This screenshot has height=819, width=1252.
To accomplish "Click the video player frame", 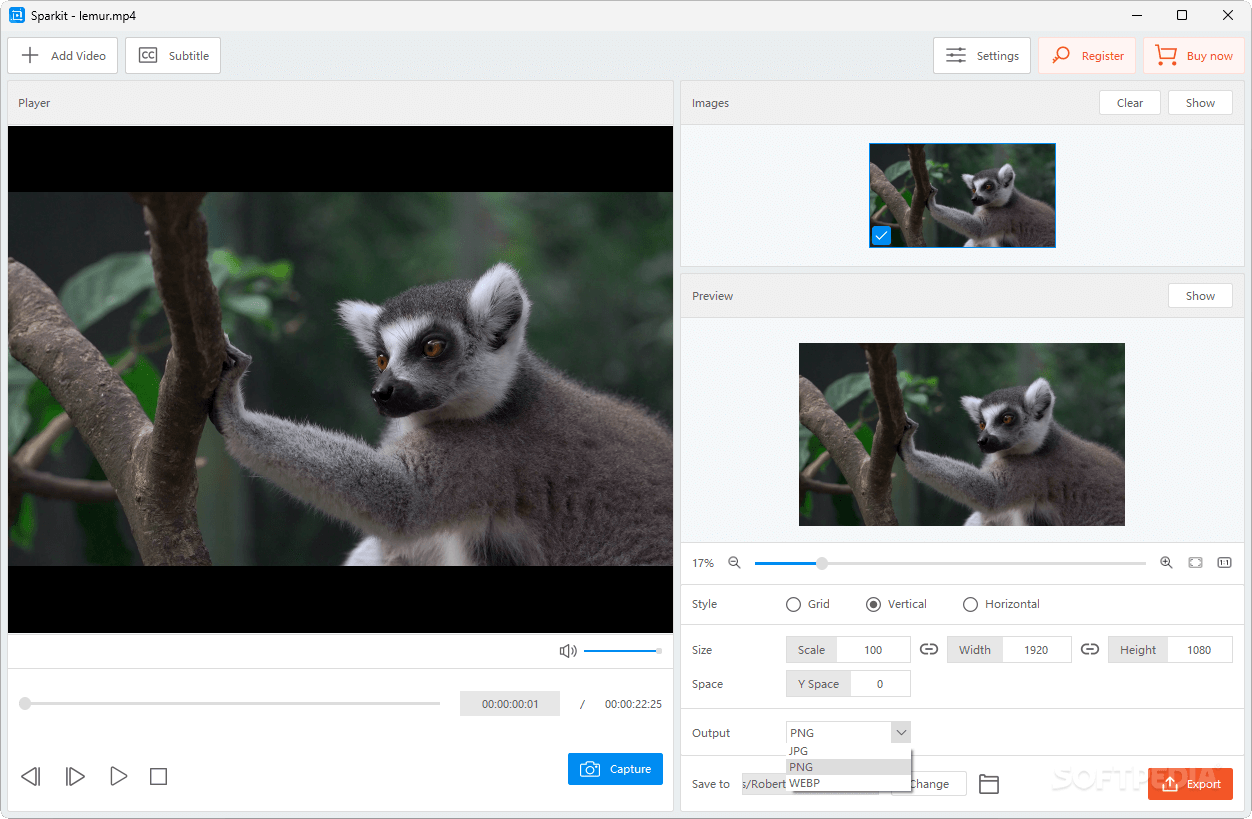I will coord(340,379).
